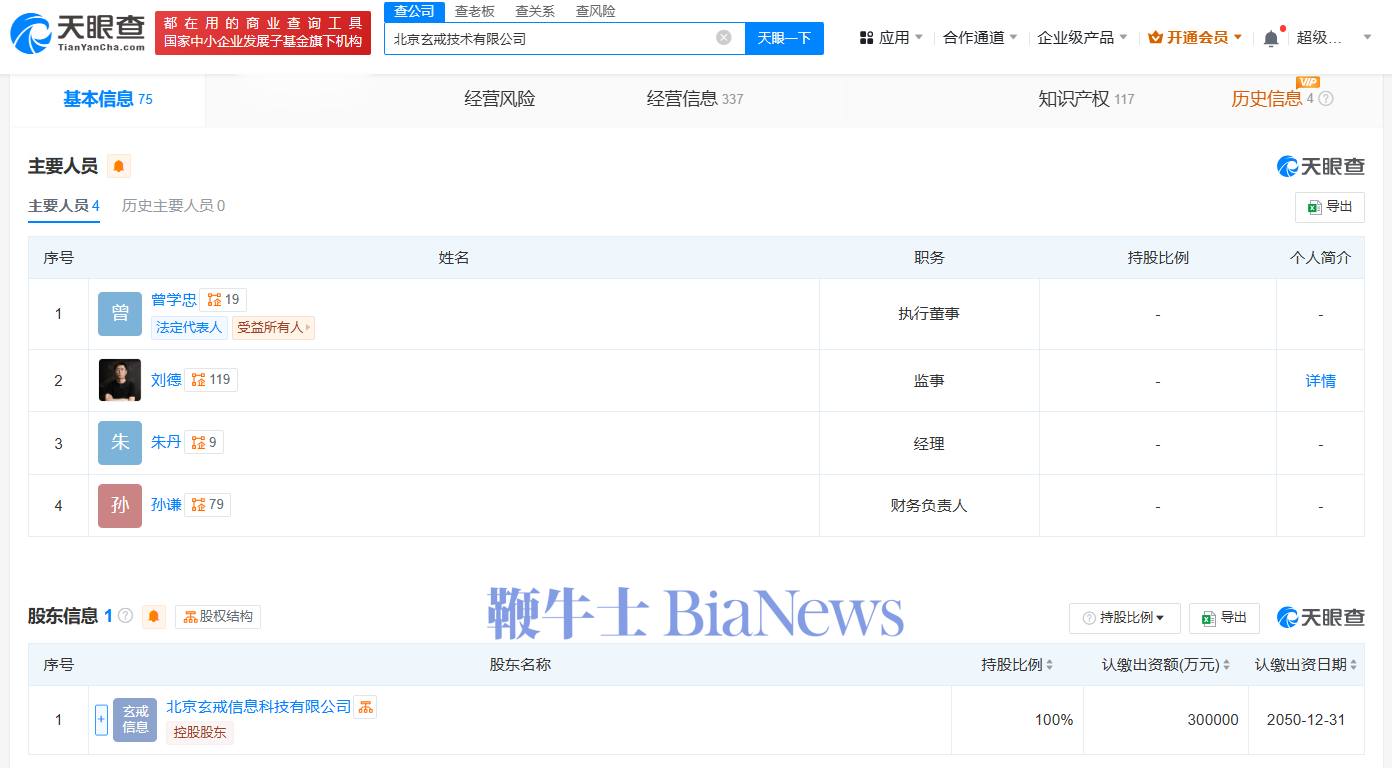Open 曾学思's relation graph icon with 19

223,299
